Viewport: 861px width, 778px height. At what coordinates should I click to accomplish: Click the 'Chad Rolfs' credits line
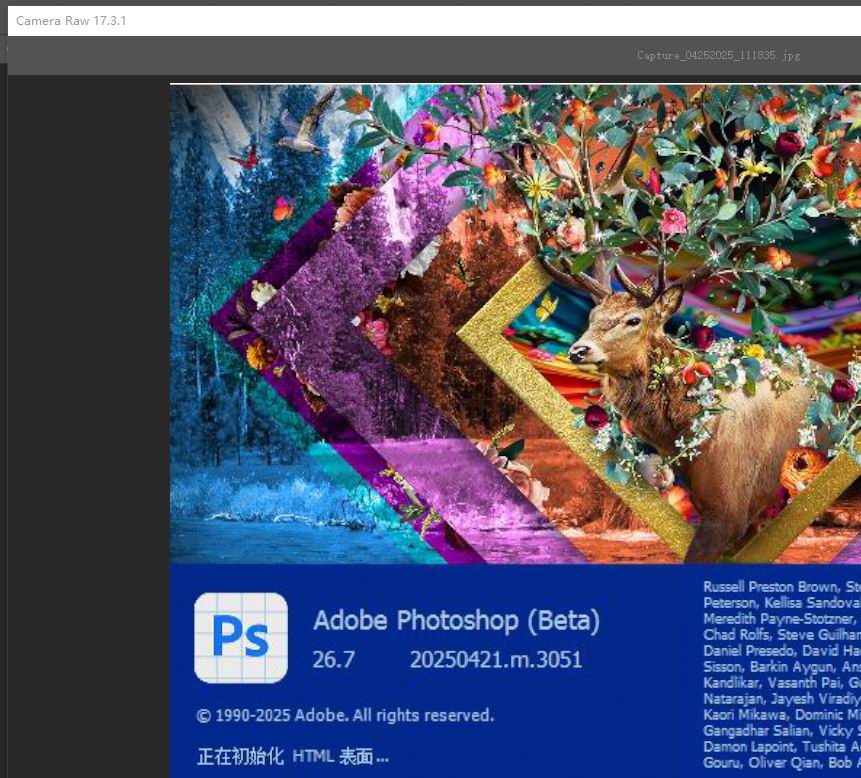[782, 635]
